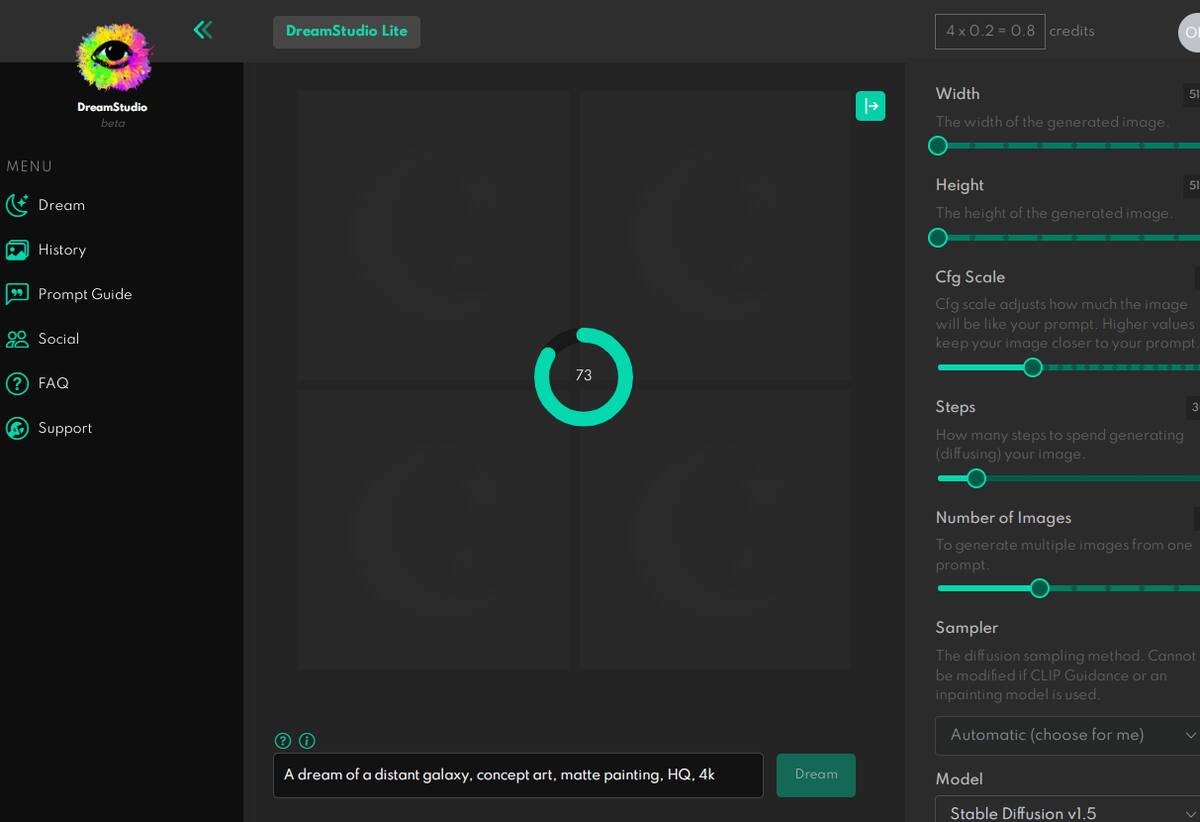Image resolution: width=1200 pixels, height=822 pixels.
Task: Click the Cfg Scale slider handle
Action: point(1033,367)
